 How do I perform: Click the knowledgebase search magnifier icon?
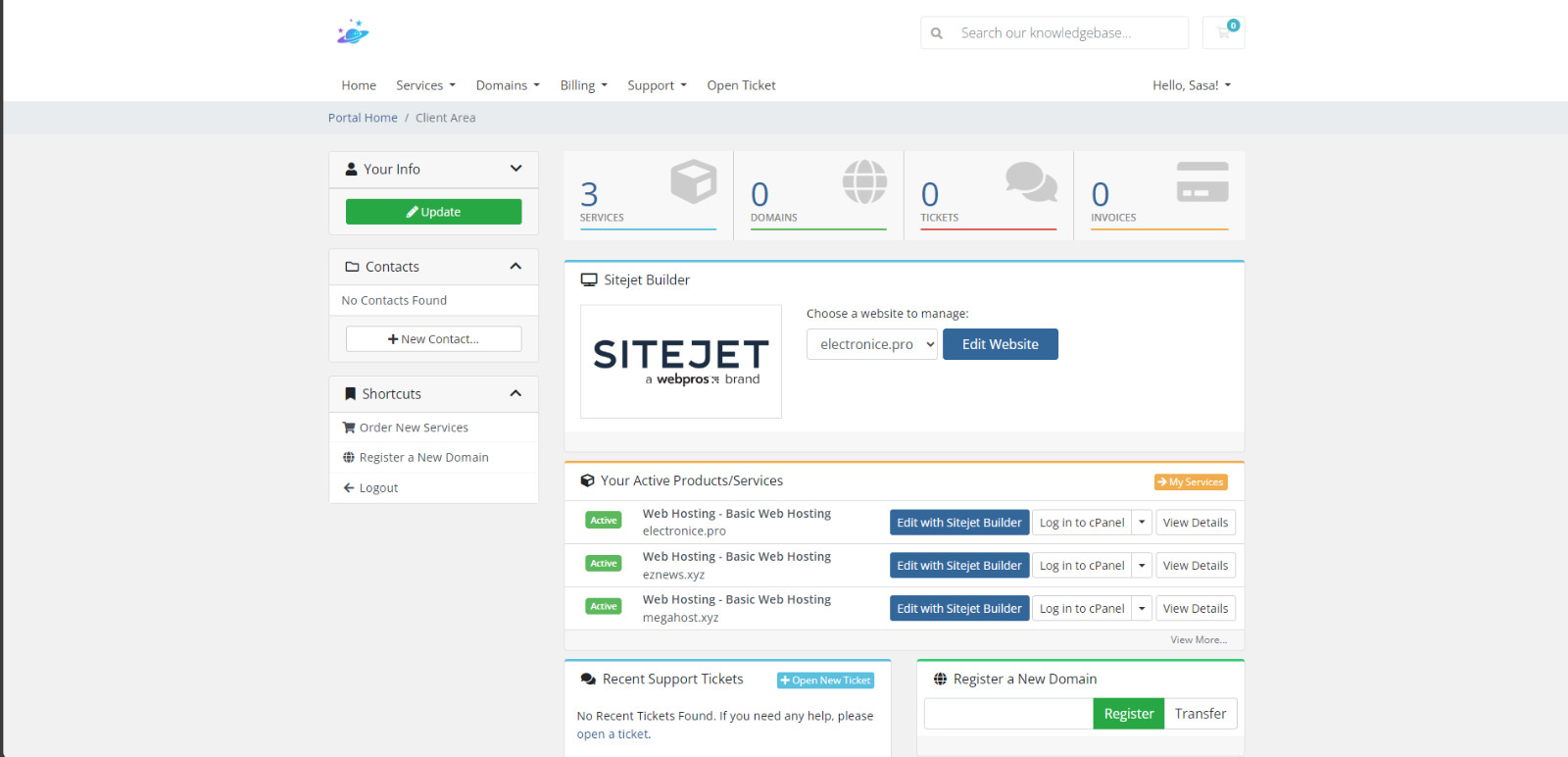(x=937, y=33)
